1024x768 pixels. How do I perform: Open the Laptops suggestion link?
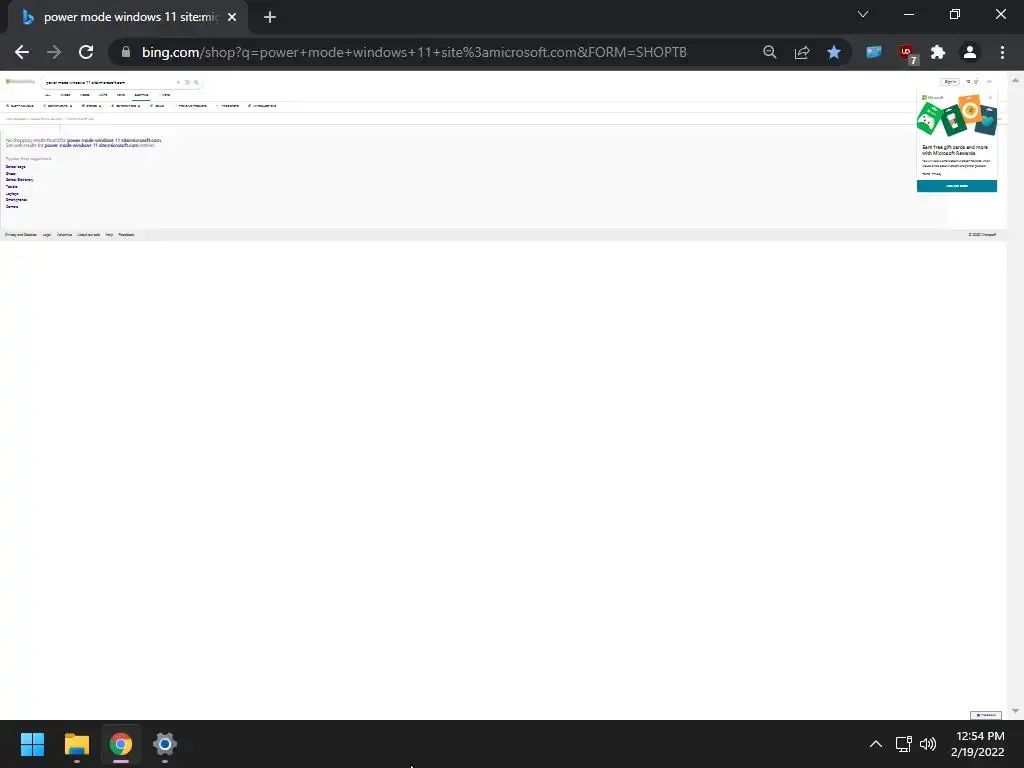(x=12, y=193)
